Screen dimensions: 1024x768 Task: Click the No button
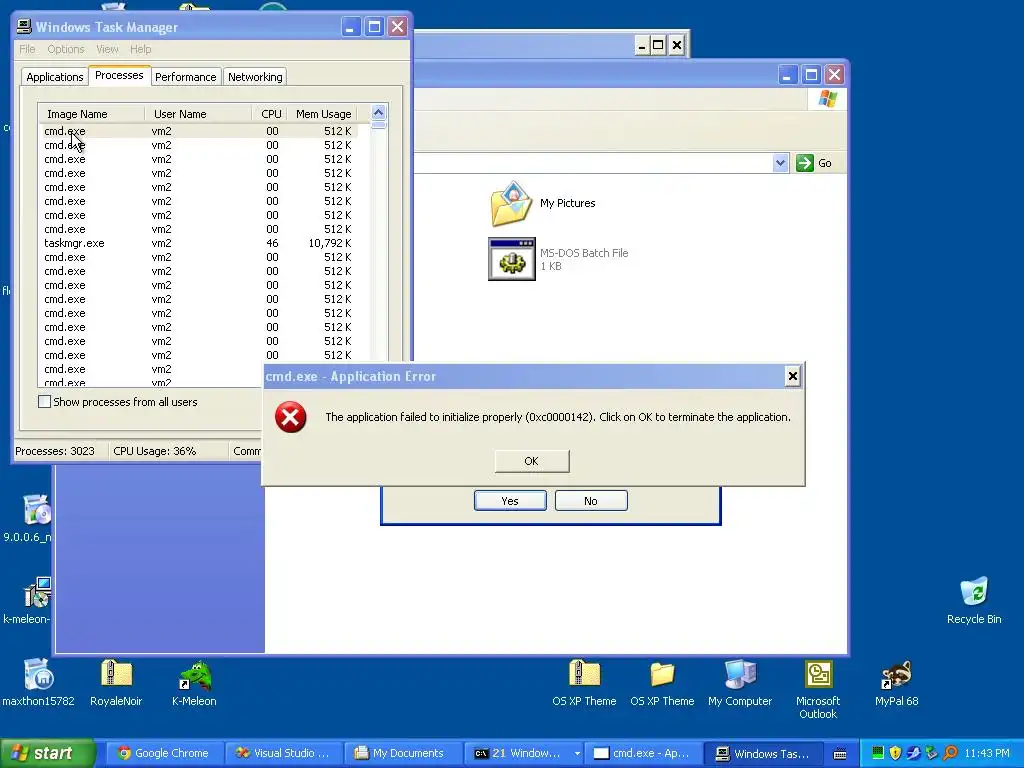[591, 501]
